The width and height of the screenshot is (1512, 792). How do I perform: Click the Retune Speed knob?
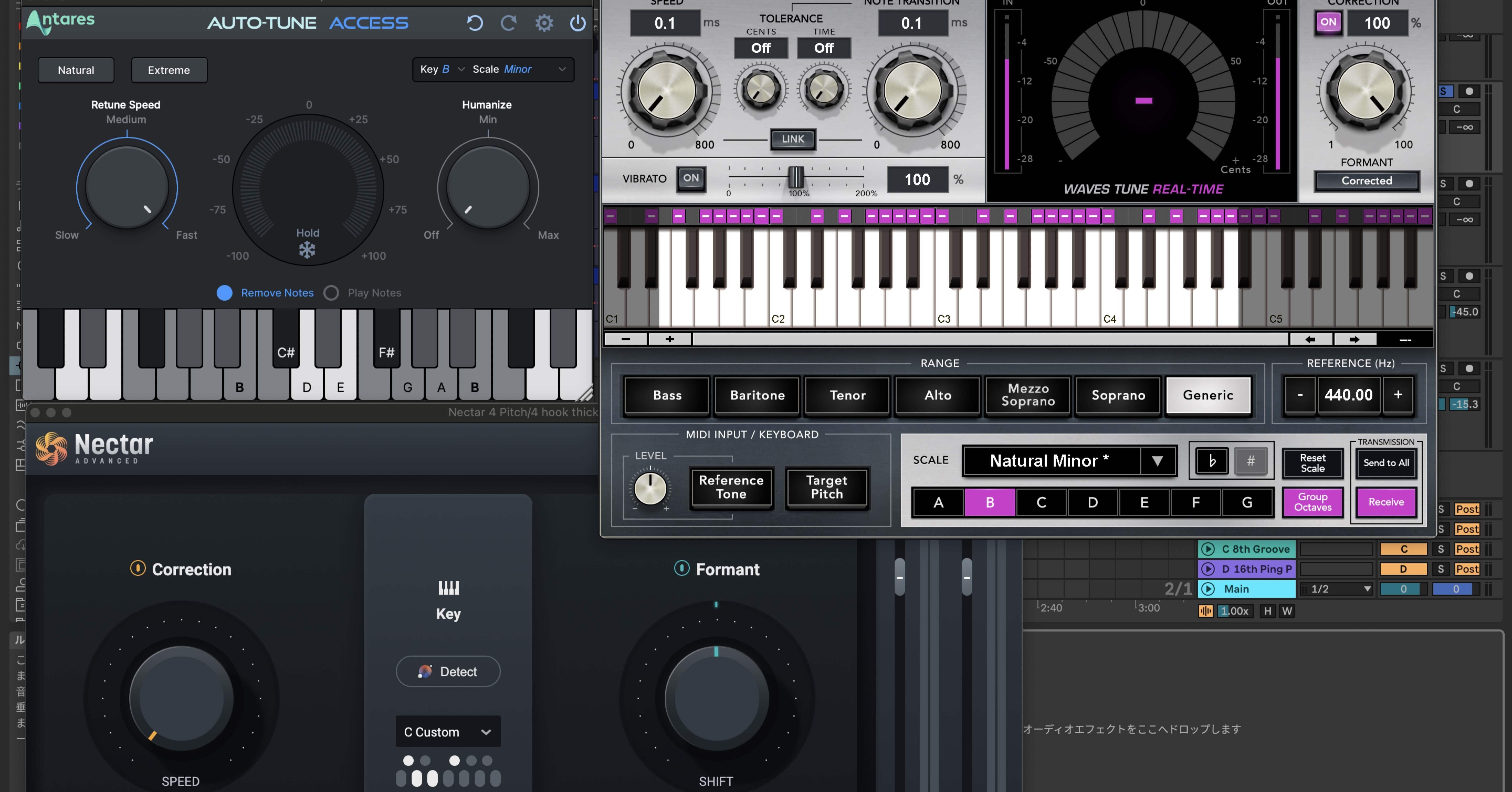coord(127,188)
